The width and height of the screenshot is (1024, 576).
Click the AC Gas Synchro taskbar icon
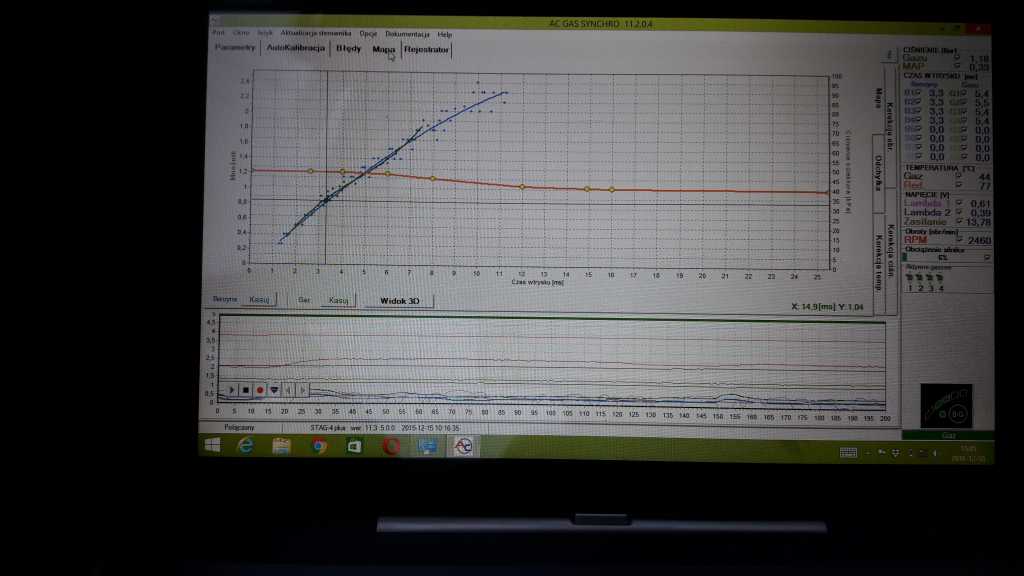(x=462, y=446)
